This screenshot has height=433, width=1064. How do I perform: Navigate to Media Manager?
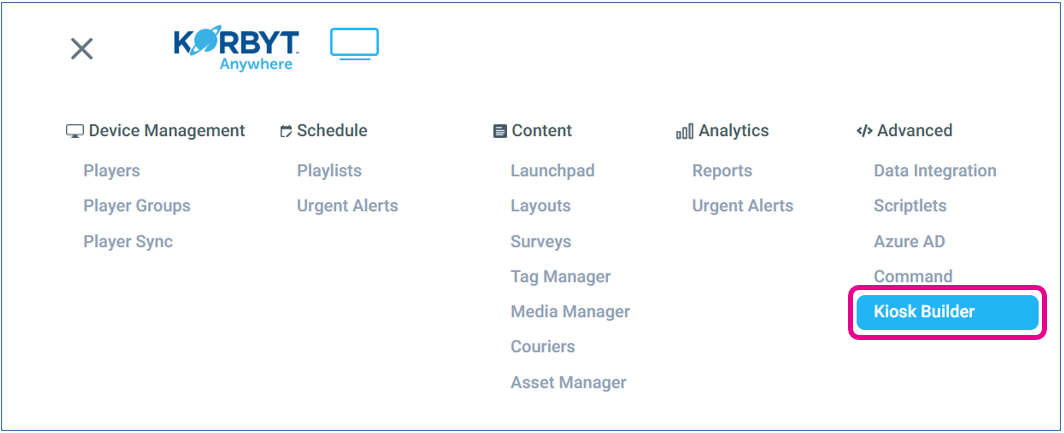pyautogui.click(x=570, y=311)
